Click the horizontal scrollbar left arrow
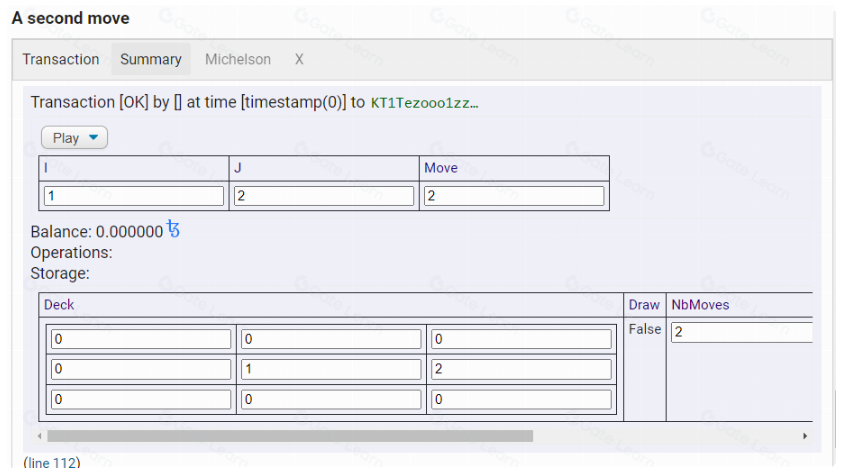This screenshot has width=843, height=468. [41, 437]
